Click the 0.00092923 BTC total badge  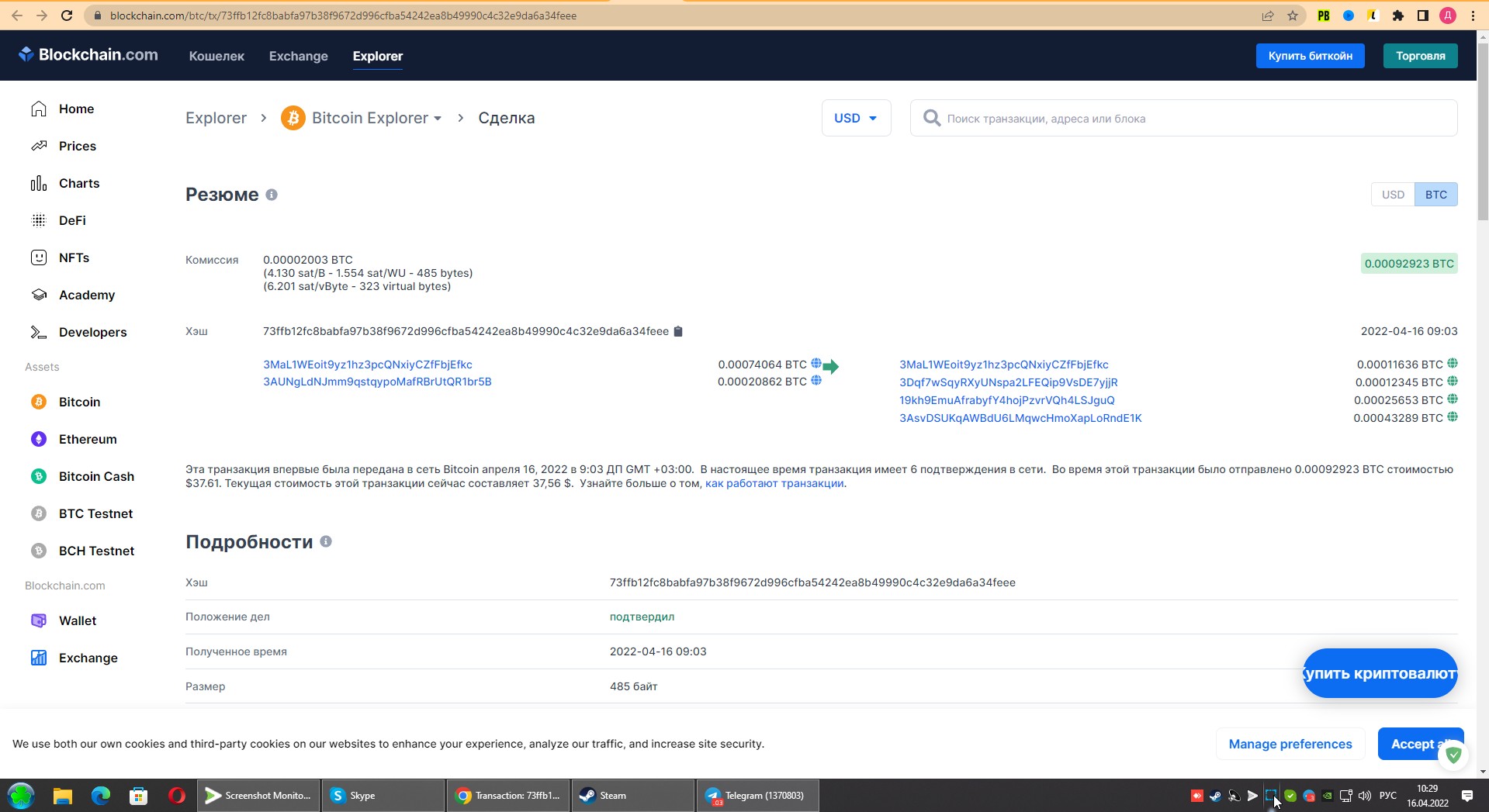[x=1409, y=264]
